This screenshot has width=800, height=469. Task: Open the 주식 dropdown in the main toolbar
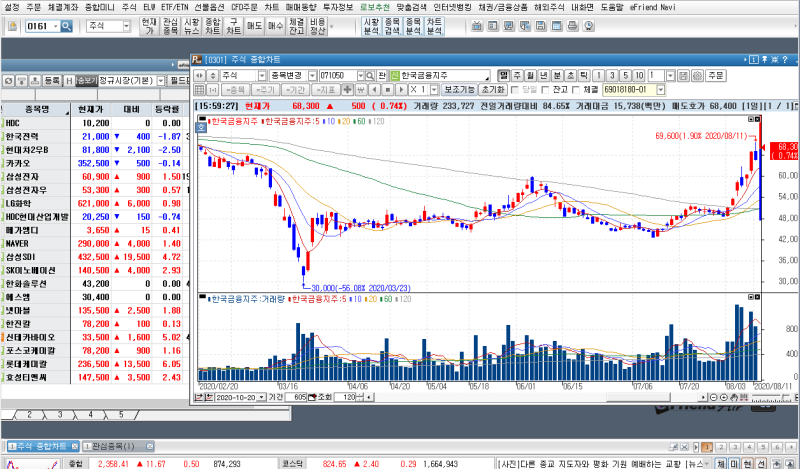click(127, 26)
